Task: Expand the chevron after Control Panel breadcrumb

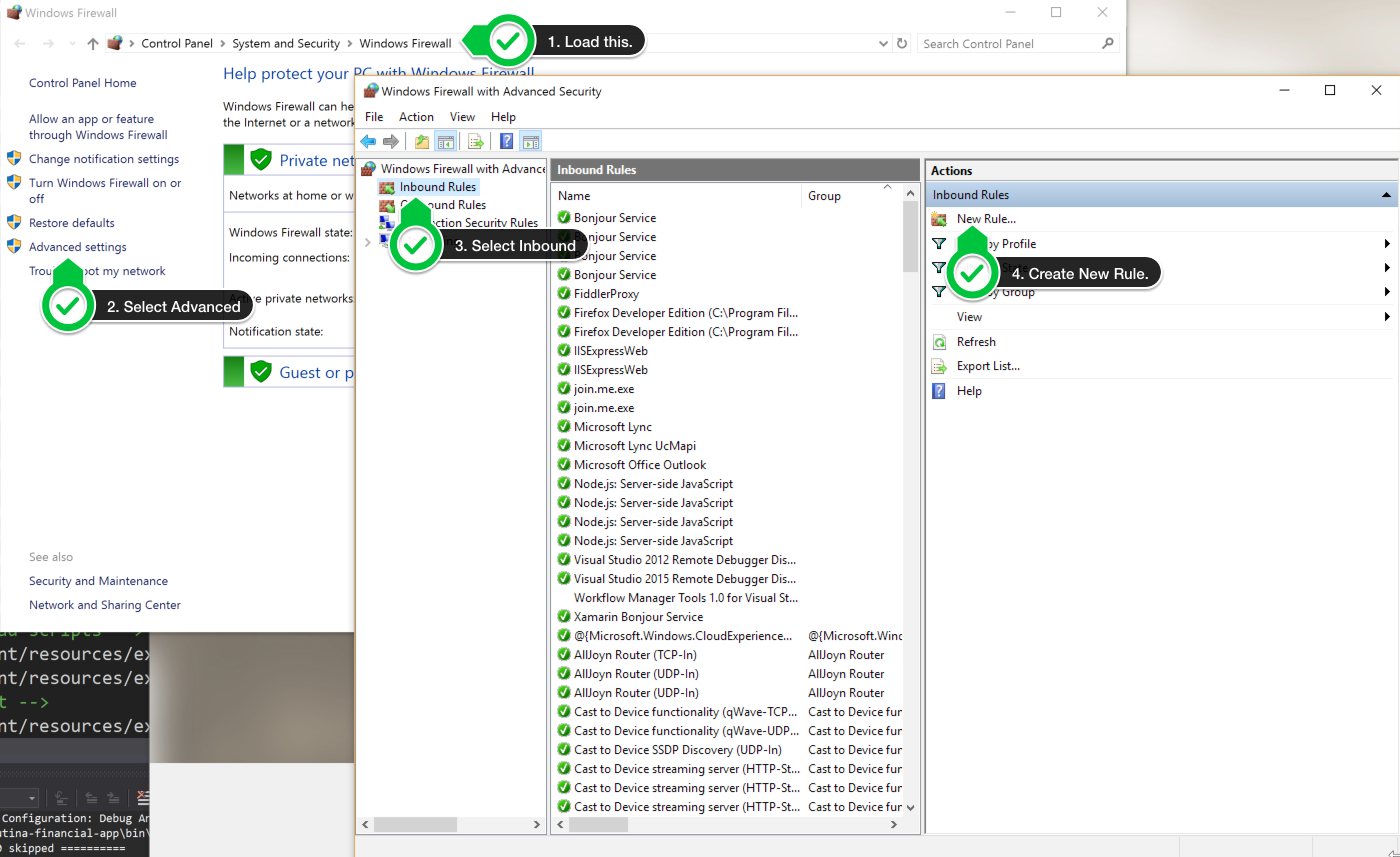Action: click(x=223, y=43)
